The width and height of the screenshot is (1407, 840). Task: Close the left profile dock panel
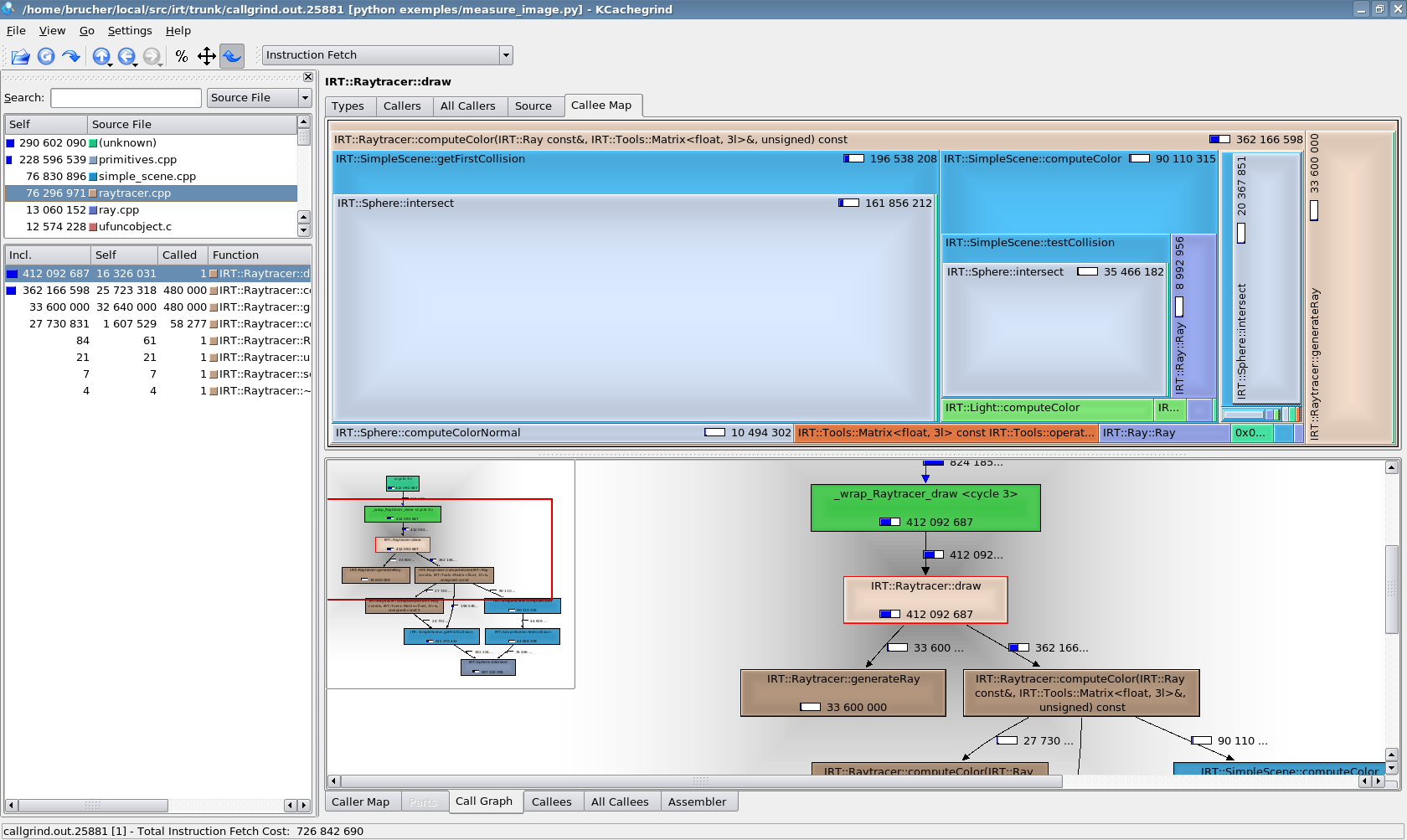point(308,77)
